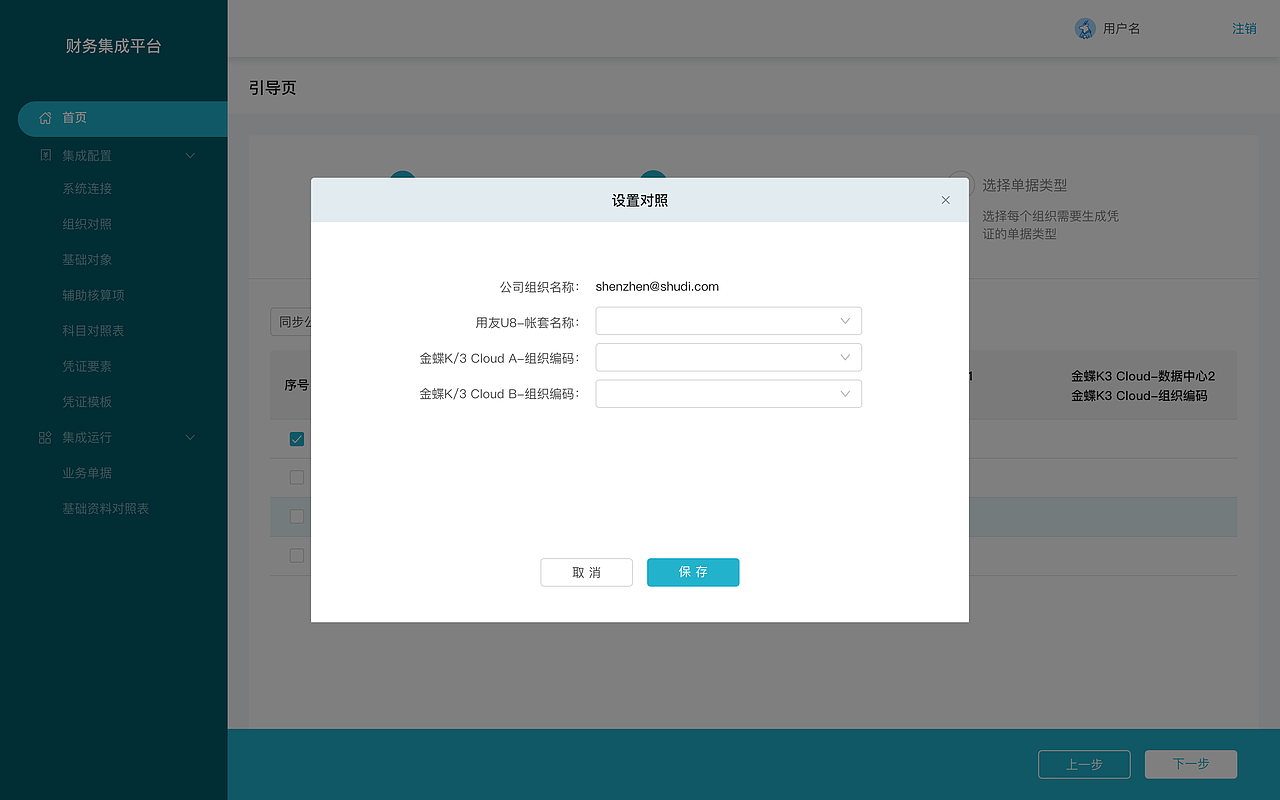Click the 上一步 button
The height and width of the screenshot is (800, 1280).
coord(1084,764)
